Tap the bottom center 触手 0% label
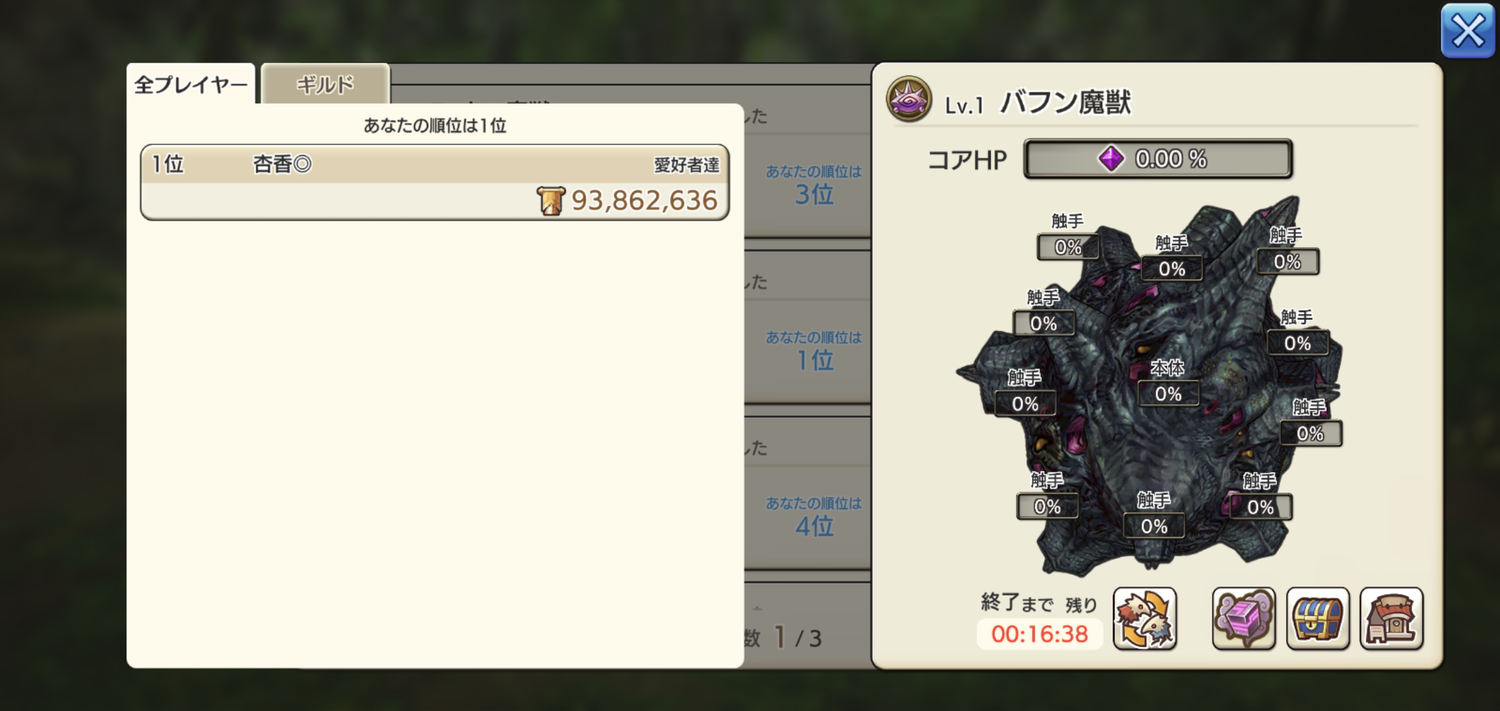This screenshot has width=1500, height=711. (1154, 515)
